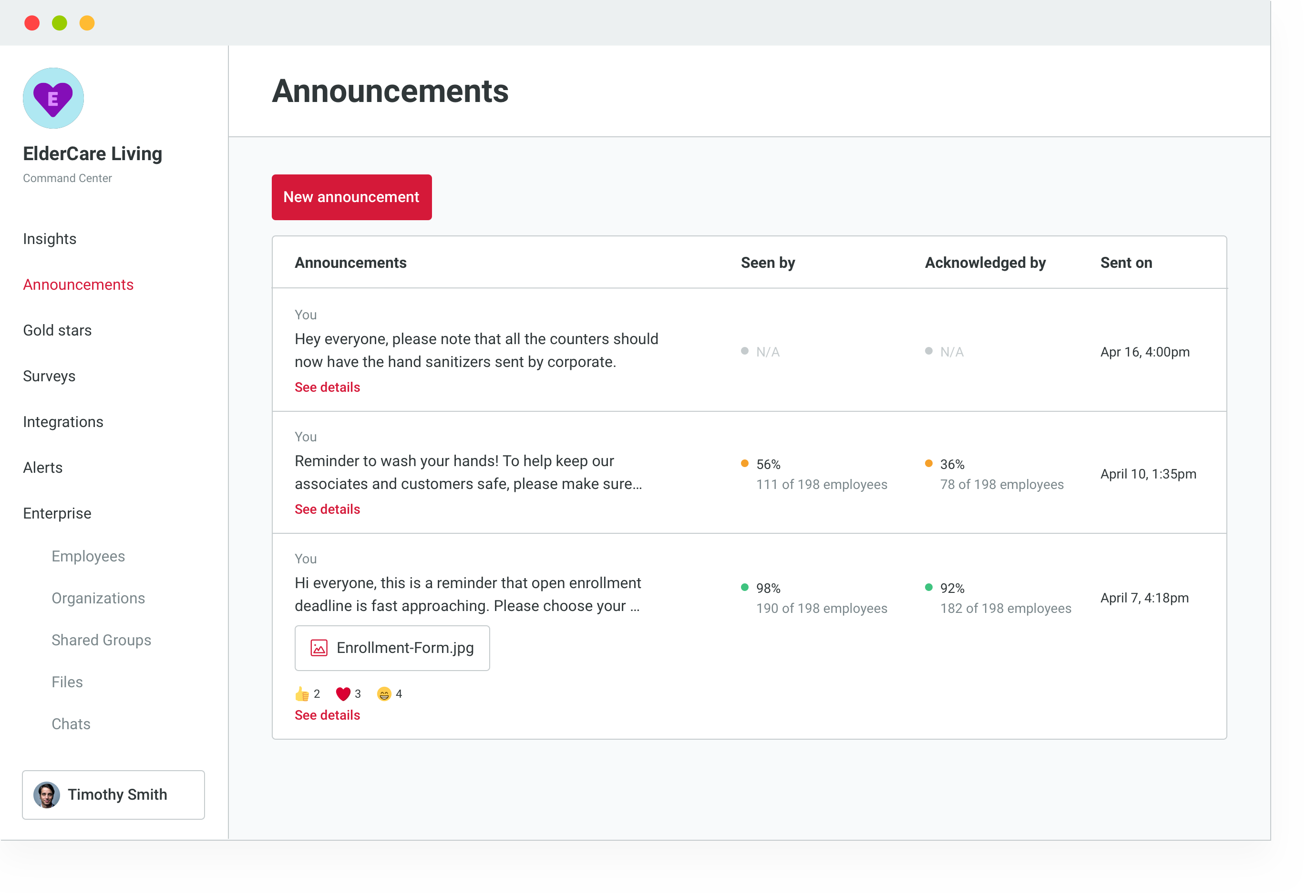Click the Apr 16, 4:00pm sent date
1316x896 pixels.
point(1145,352)
